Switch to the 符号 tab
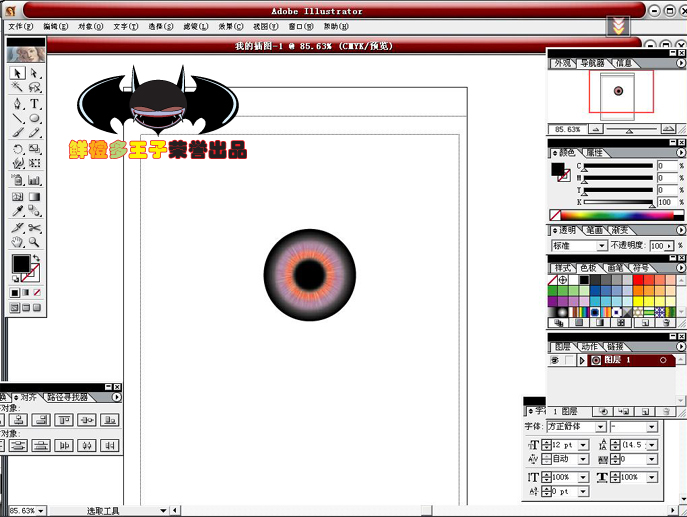 [641, 268]
